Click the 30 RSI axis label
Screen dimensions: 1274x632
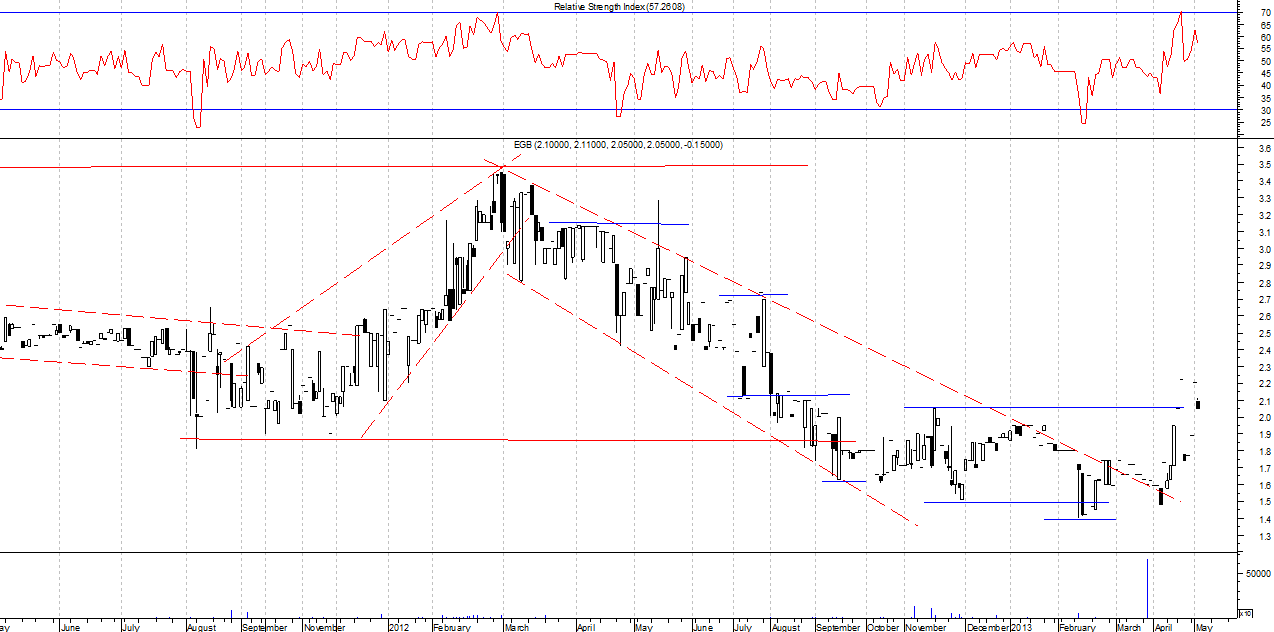pos(1266,110)
